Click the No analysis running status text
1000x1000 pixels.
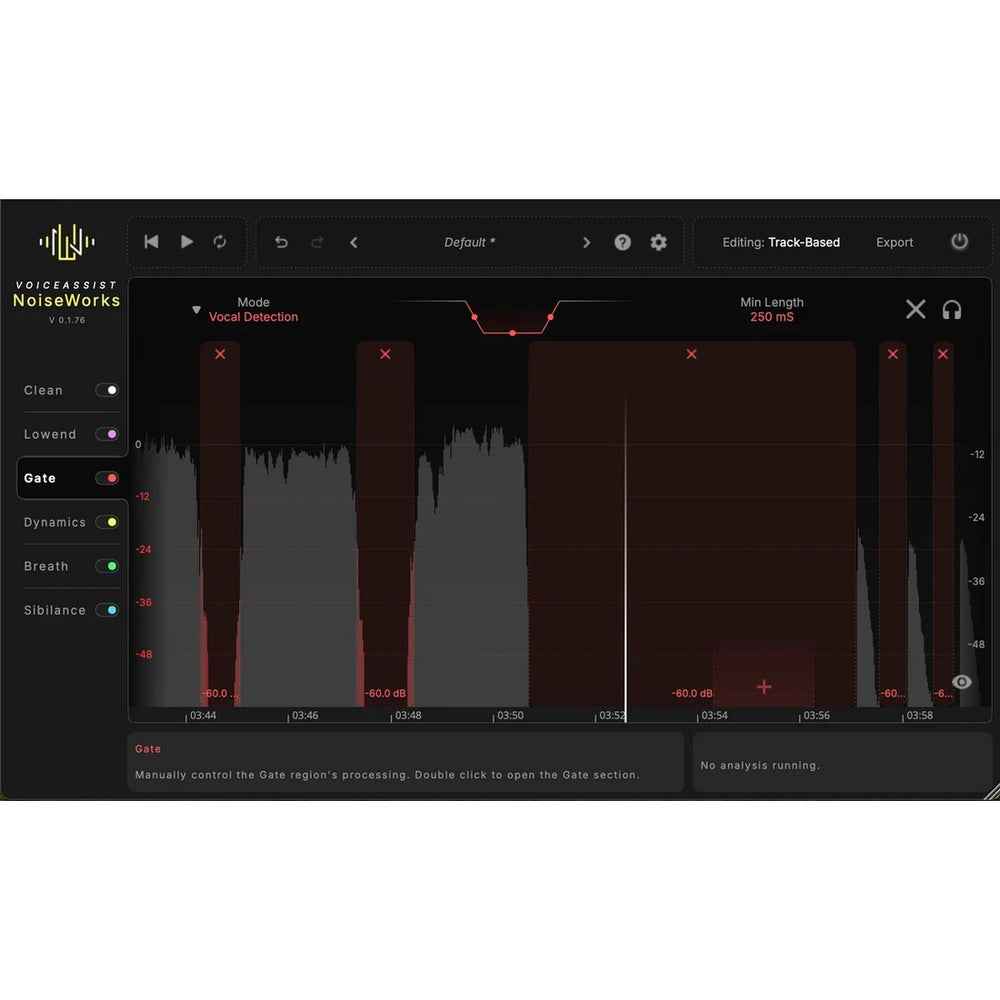coord(760,765)
